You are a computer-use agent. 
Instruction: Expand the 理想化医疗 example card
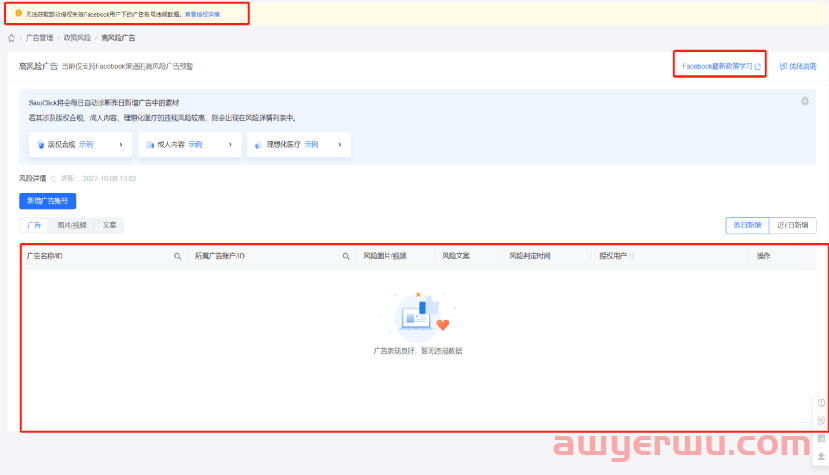pyautogui.click(x=298, y=144)
